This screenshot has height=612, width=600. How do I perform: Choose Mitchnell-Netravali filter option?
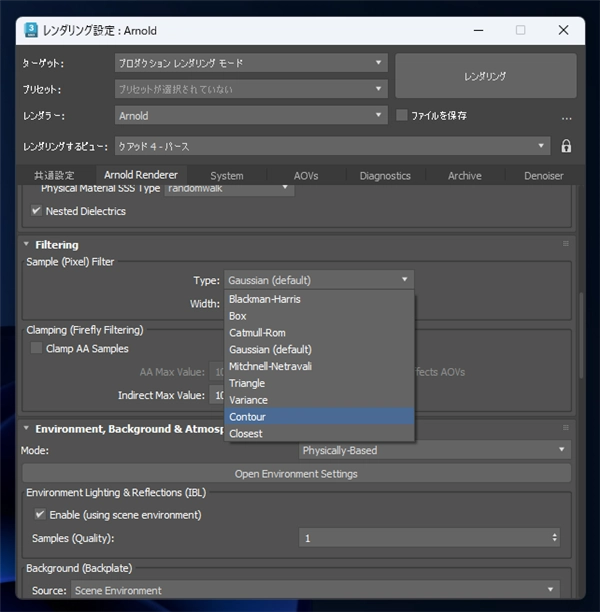click(x=319, y=366)
